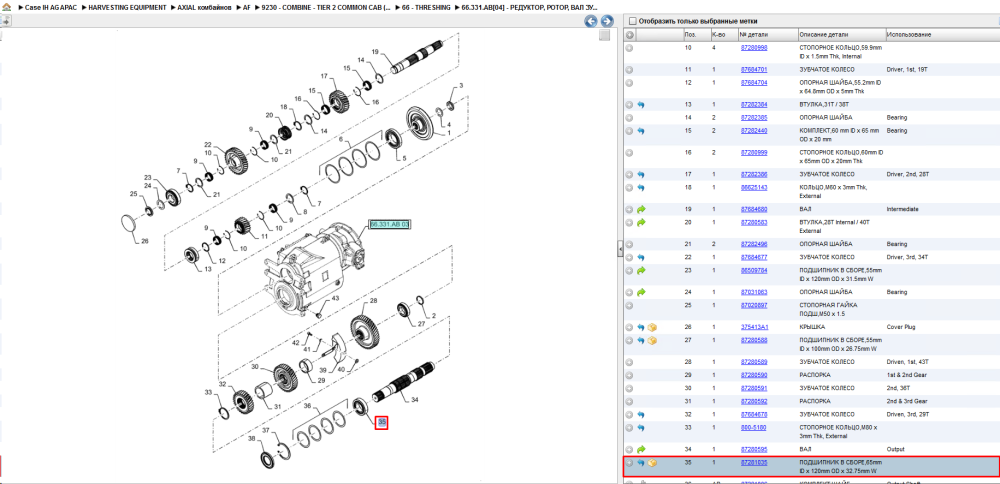Add position 16 with its plus icon

pos(629,153)
